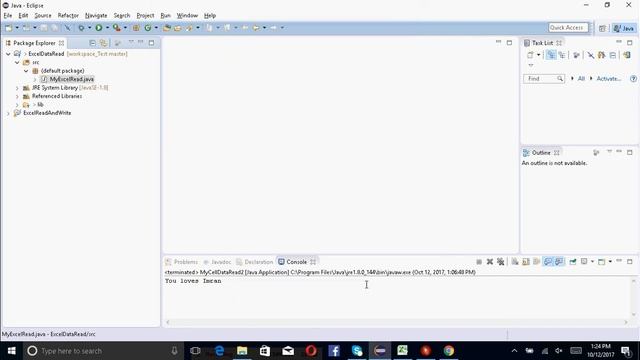Screen dimensions: 640x360
Task: Open Google Chrome from the taskbar
Action: click(449, 351)
